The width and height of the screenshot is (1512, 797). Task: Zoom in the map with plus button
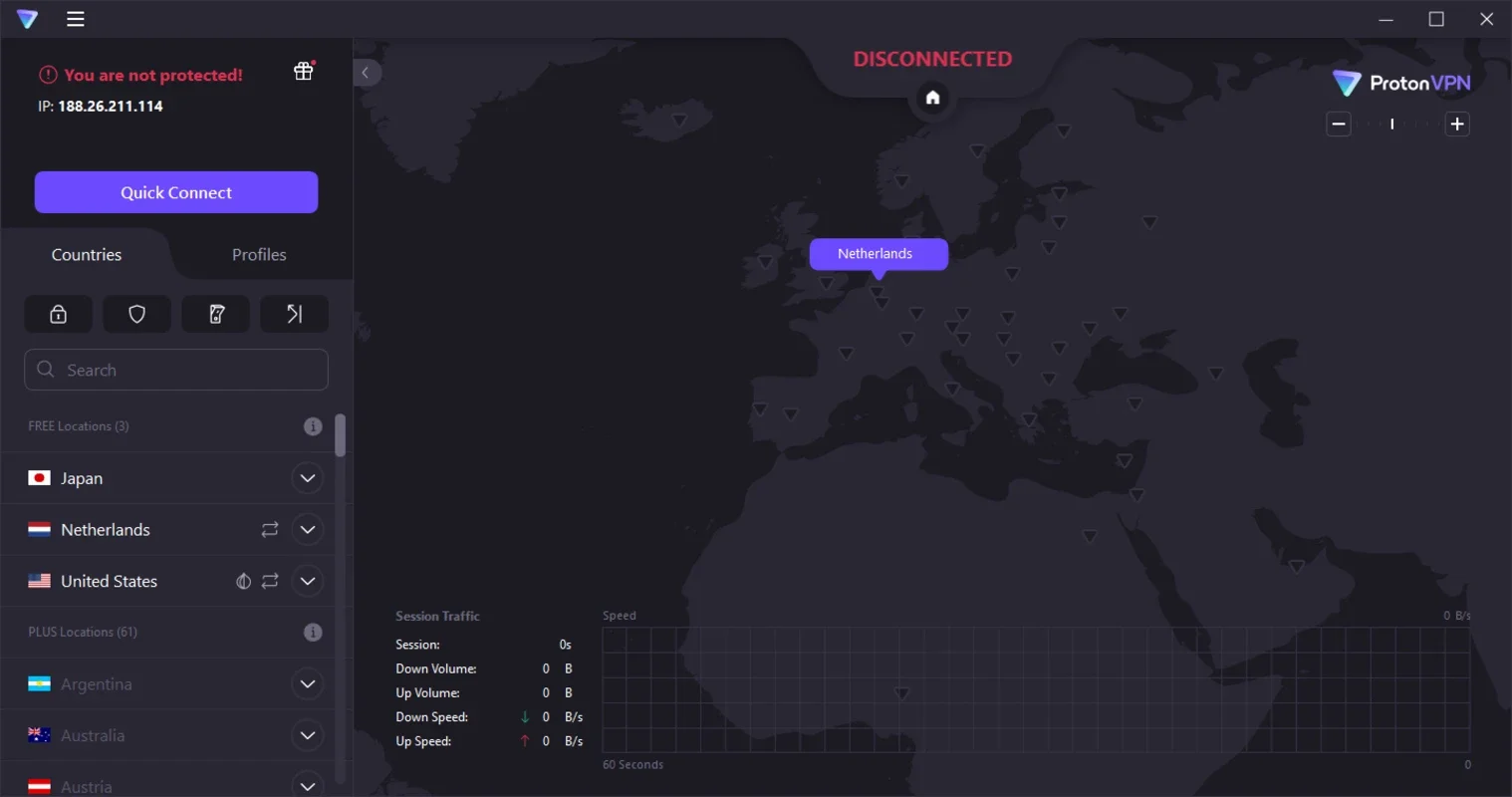coord(1457,125)
